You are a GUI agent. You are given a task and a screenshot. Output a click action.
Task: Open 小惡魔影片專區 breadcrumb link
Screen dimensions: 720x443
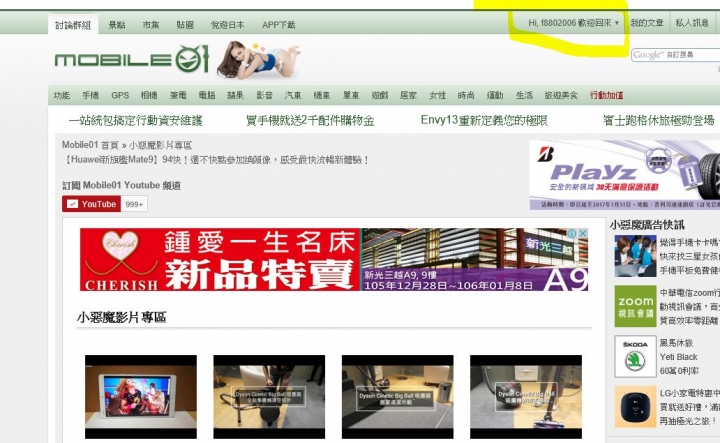point(160,145)
